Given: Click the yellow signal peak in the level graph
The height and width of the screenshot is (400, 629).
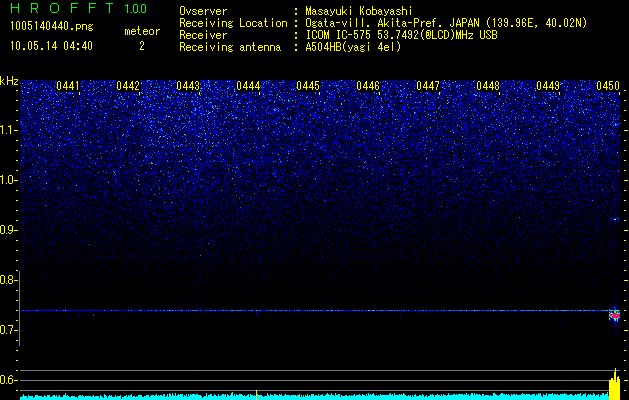Looking at the screenshot, I should click(615, 384).
